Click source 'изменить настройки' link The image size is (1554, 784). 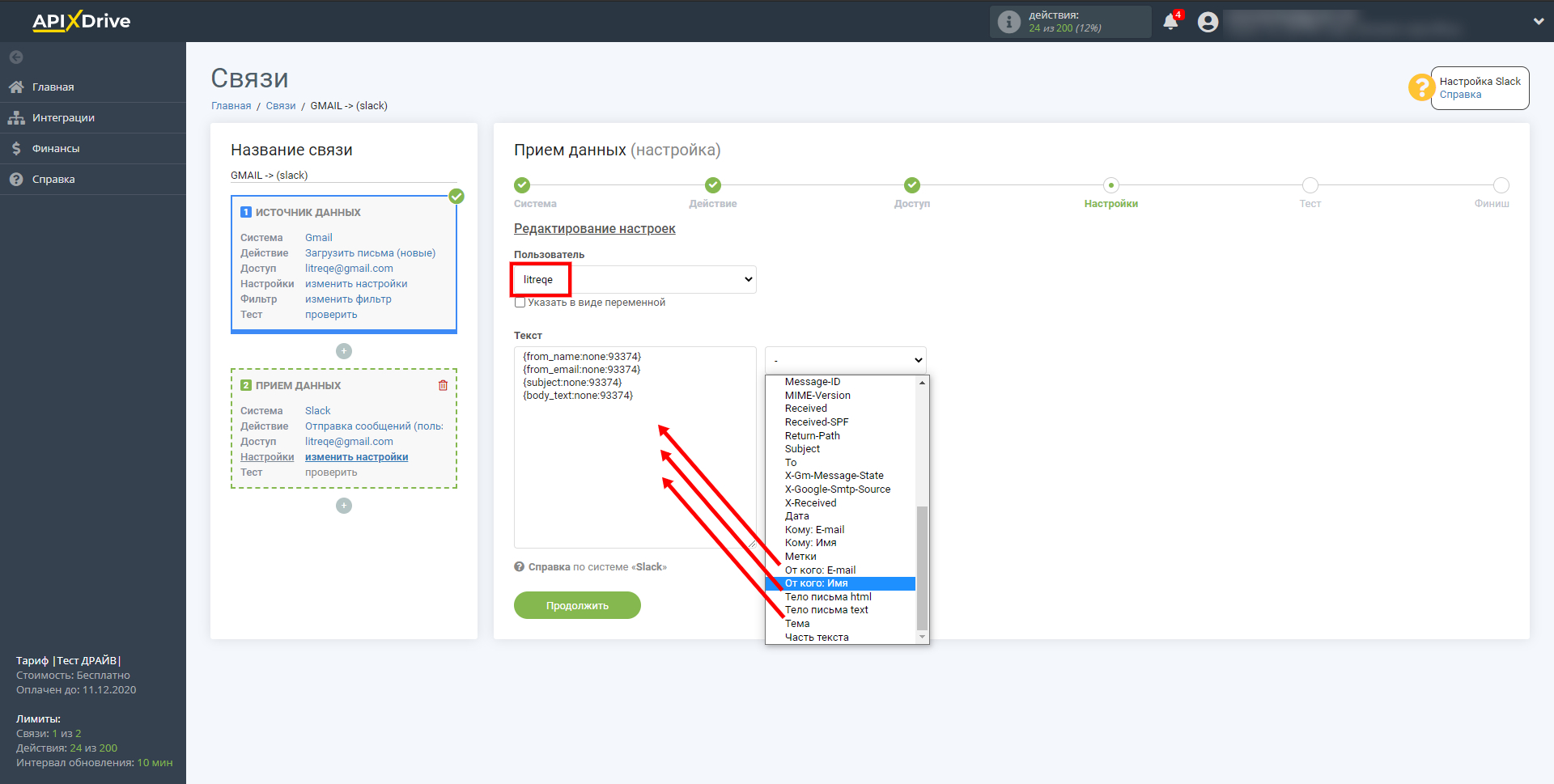point(356,284)
